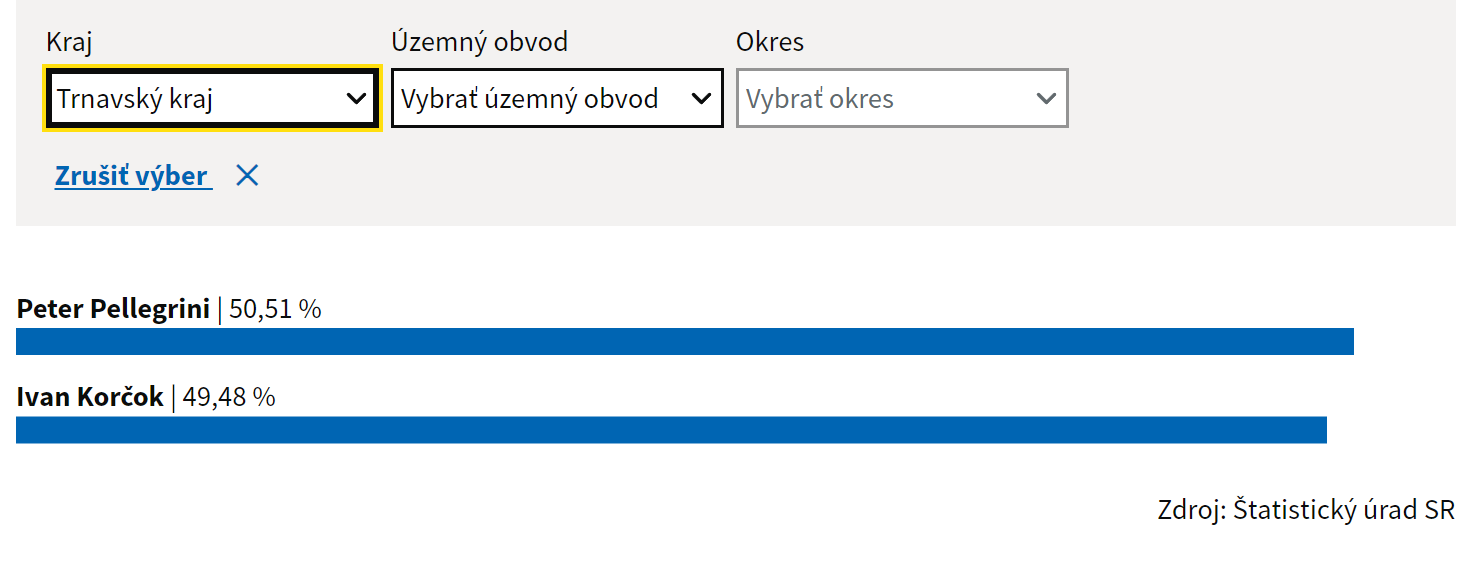
Task: Open the Trnavský kraj region dropdown
Action: tap(212, 99)
